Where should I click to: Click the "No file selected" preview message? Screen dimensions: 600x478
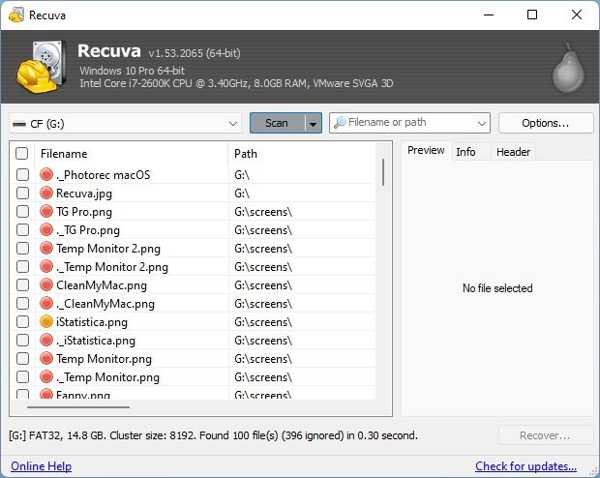point(497,288)
